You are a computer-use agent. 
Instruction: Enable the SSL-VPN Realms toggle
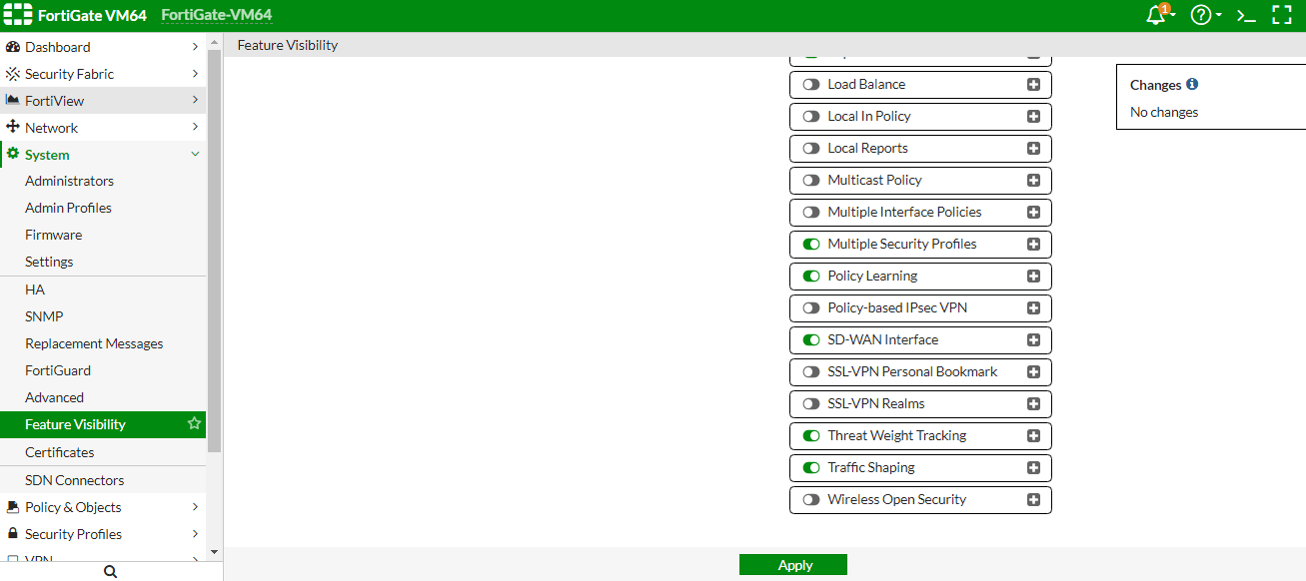point(811,405)
